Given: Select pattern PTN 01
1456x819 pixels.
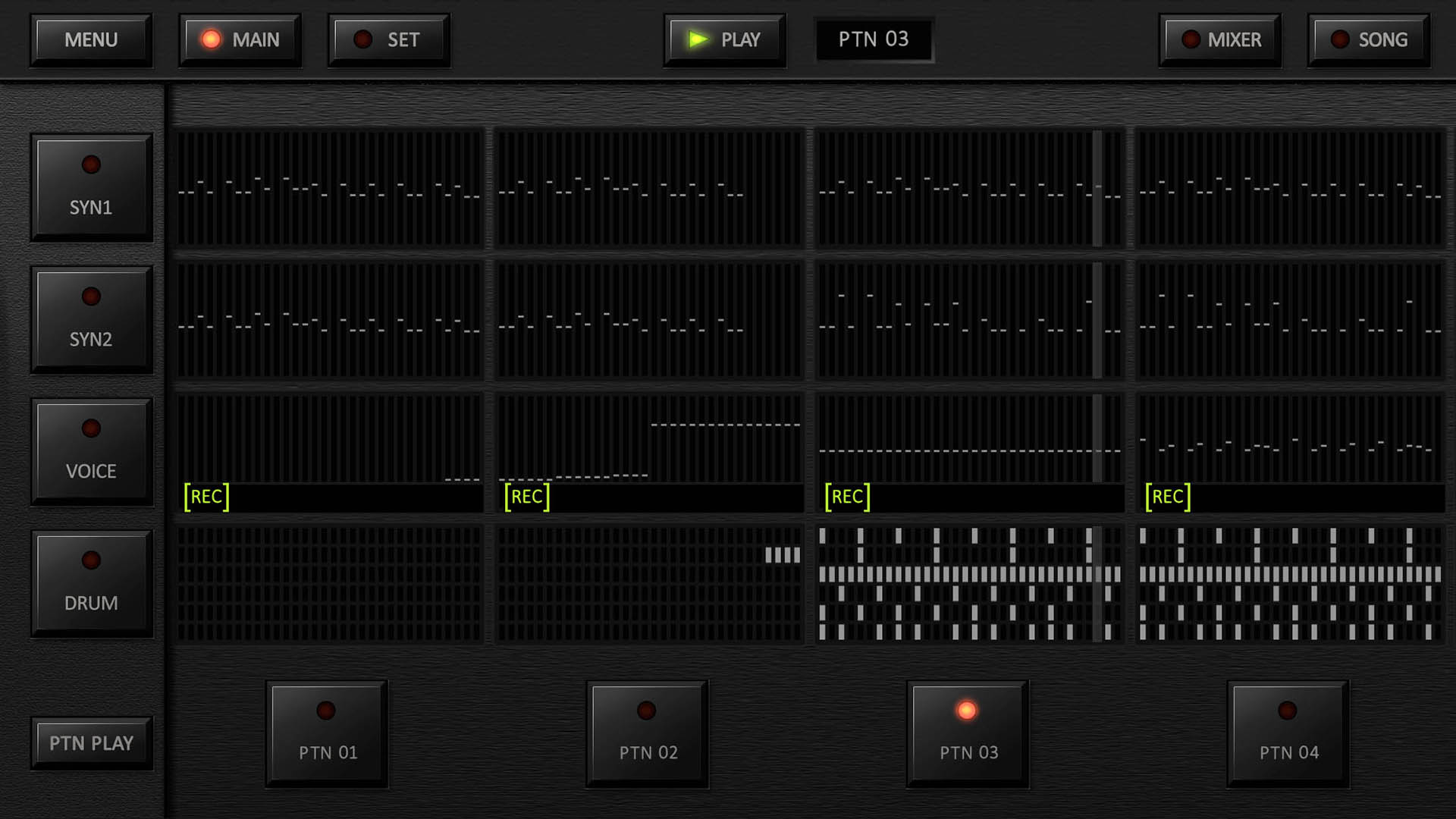Looking at the screenshot, I should pyautogui.click(x=327, y=733).
